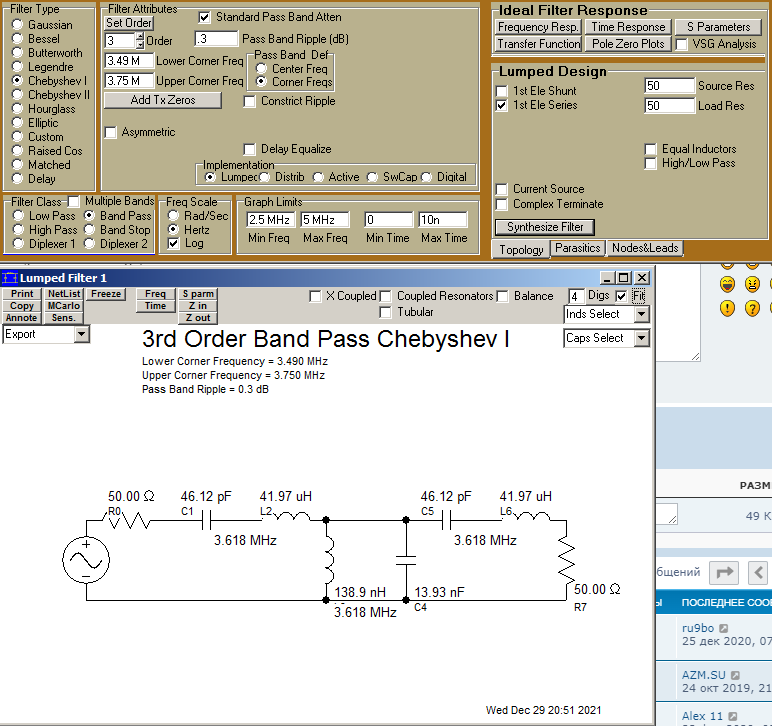
Task: Open the Nodes&Leads tab
Action: coord(644,248)
